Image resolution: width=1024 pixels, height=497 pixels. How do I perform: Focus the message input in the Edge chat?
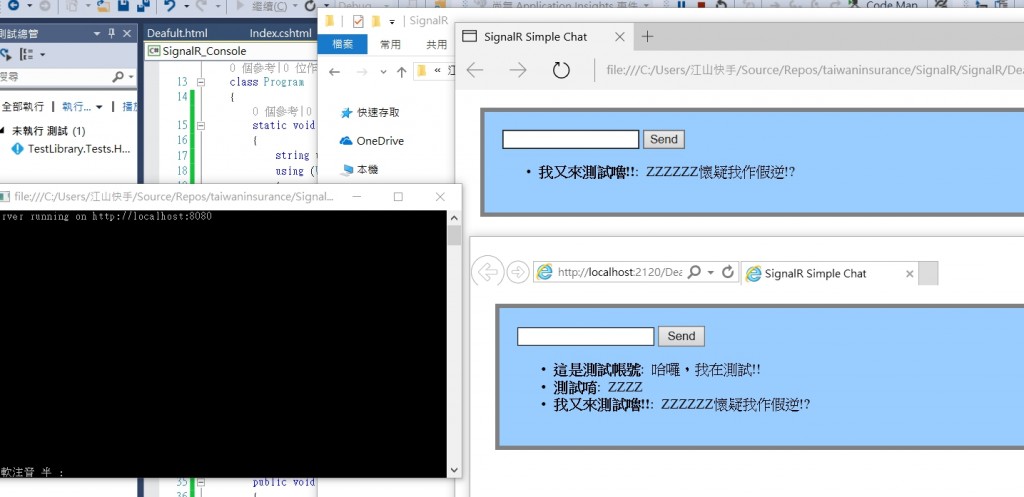570,139
